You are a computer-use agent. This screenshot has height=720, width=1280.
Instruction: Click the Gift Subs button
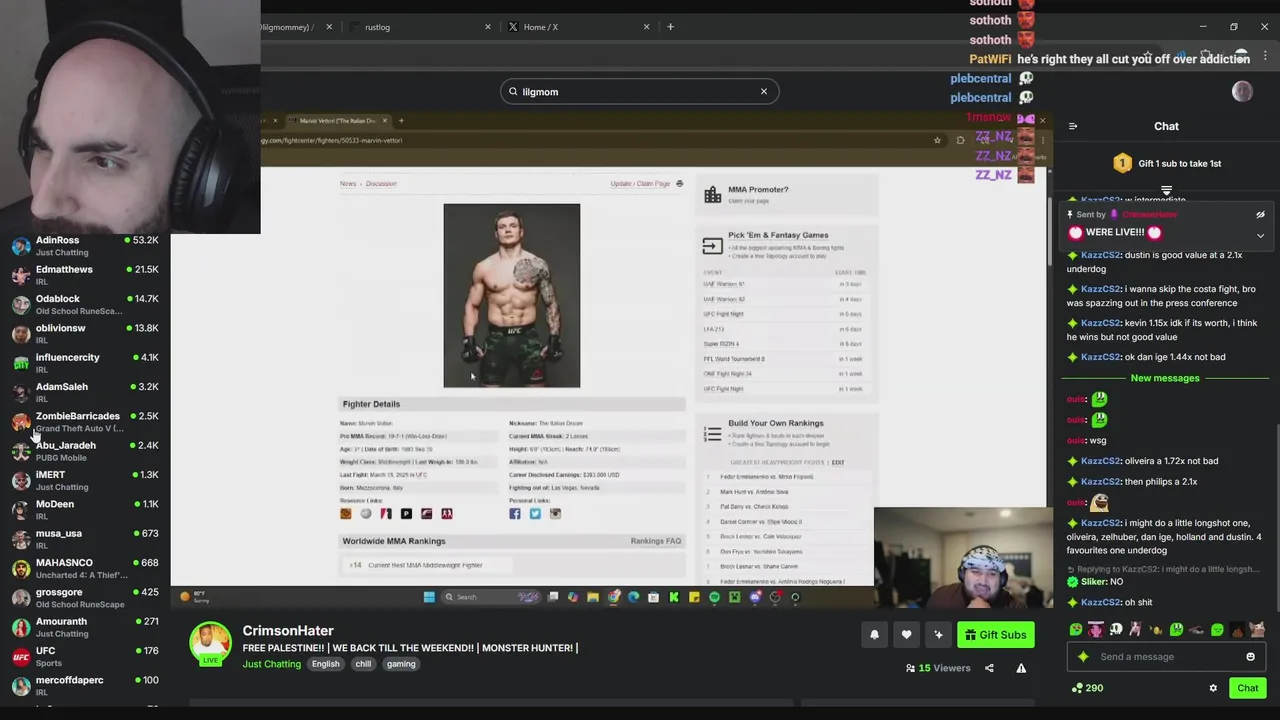point(995,635)
